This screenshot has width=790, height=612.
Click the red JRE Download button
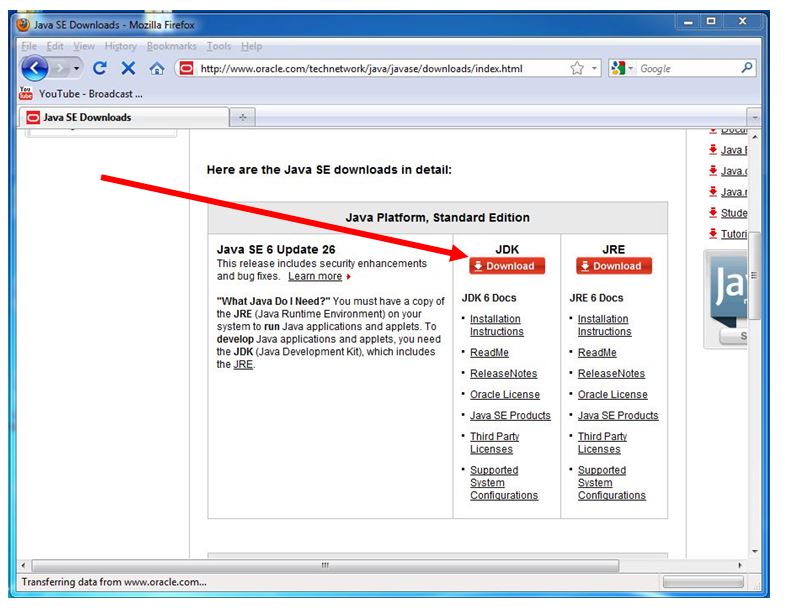point(614,266)
